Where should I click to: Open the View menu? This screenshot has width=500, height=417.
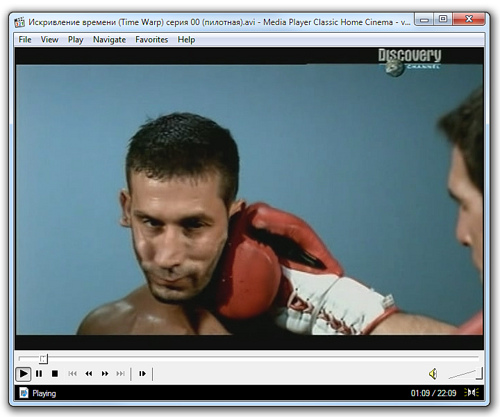click(x=49, y=40)
